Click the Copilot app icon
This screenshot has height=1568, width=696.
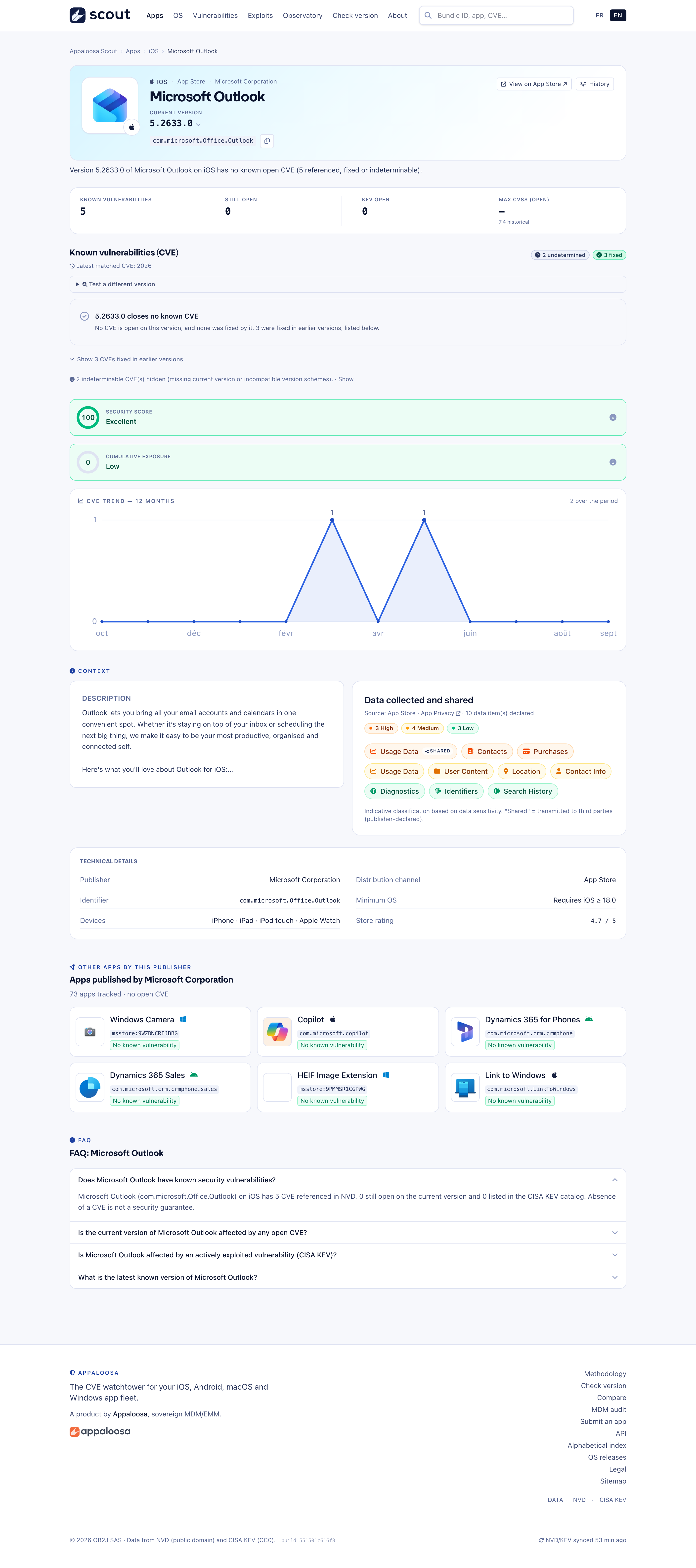click(278, 1032)
